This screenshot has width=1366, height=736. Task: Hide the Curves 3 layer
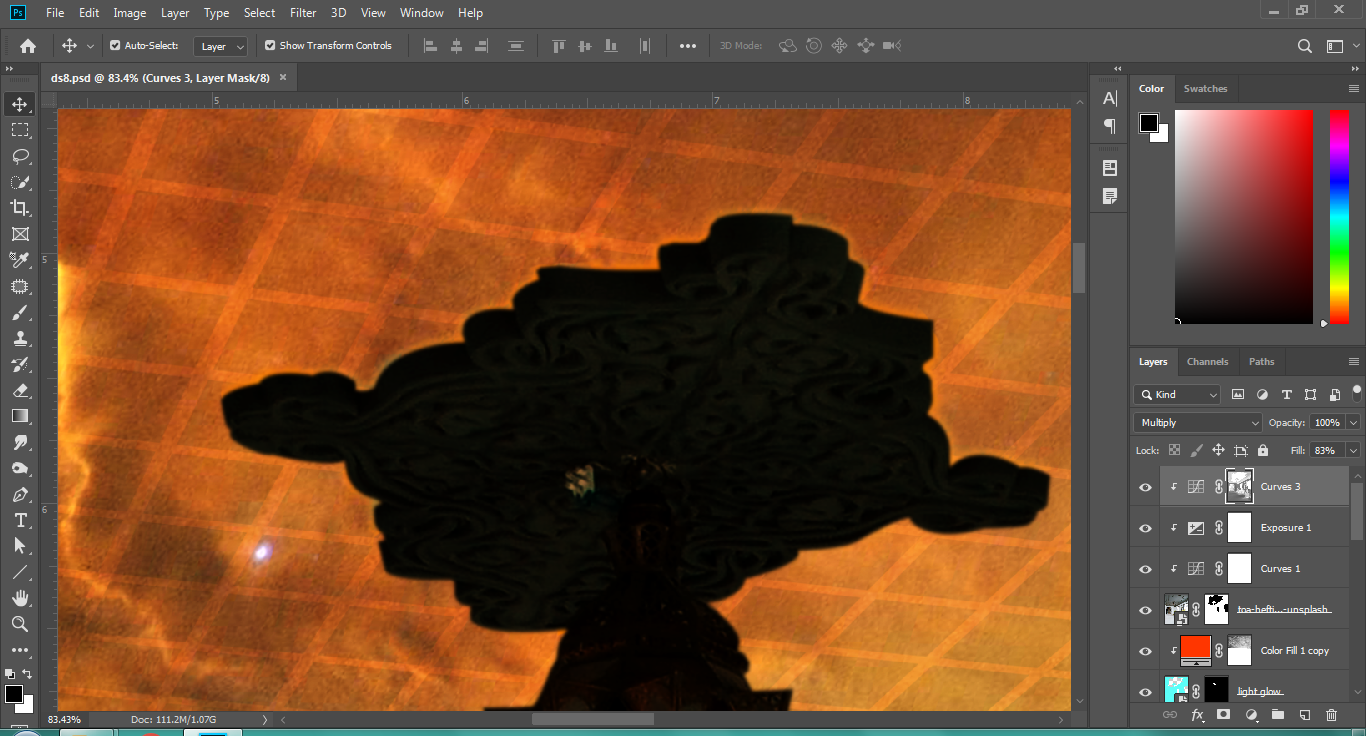pos(1145,487)
